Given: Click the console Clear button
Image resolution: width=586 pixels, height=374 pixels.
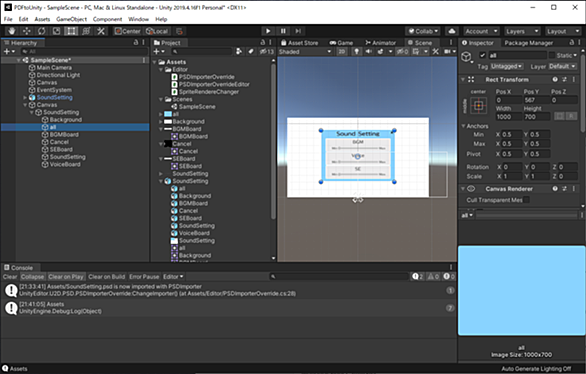Looking at the screenshot, I should pyautogui.click(x=10, y=276).
